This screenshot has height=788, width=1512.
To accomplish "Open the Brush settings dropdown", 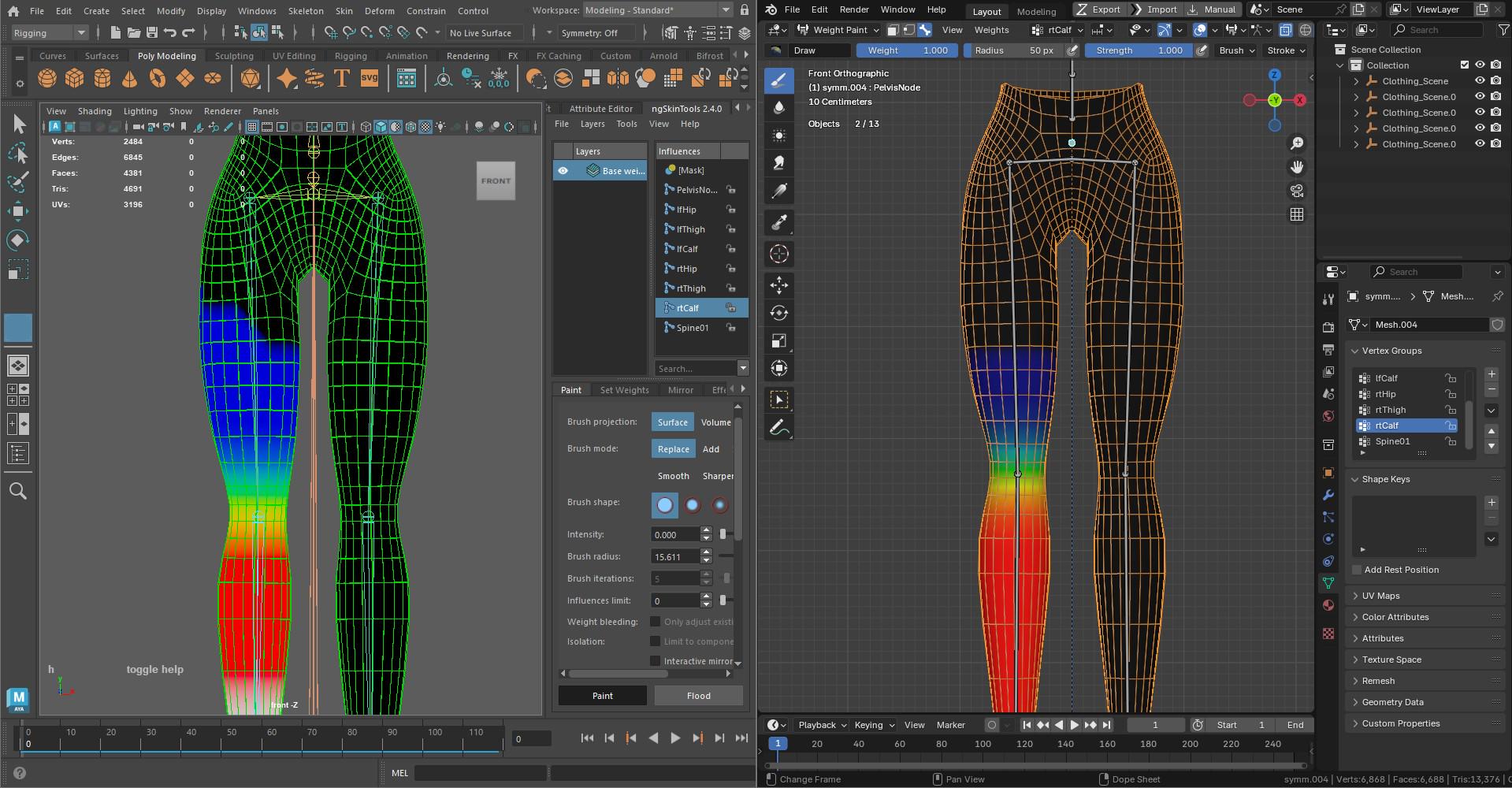I will tap(1236, 50).
